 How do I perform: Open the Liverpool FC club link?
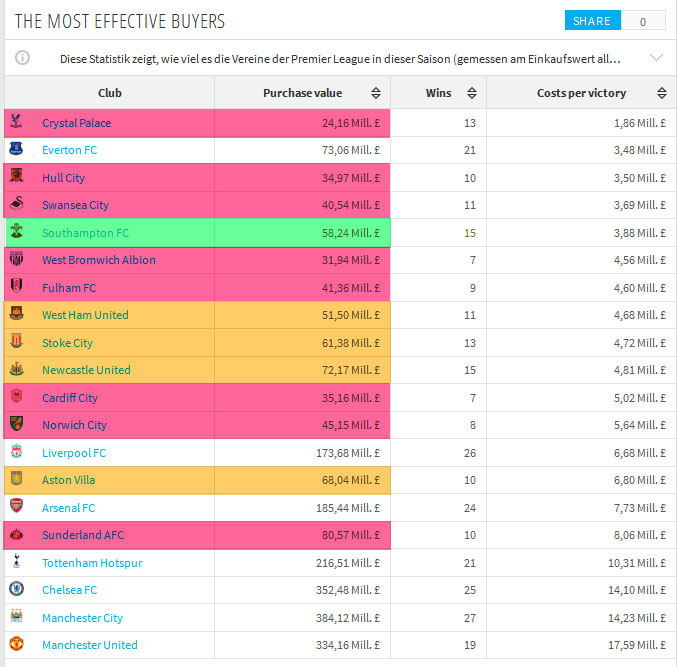(x=74, y=453)
